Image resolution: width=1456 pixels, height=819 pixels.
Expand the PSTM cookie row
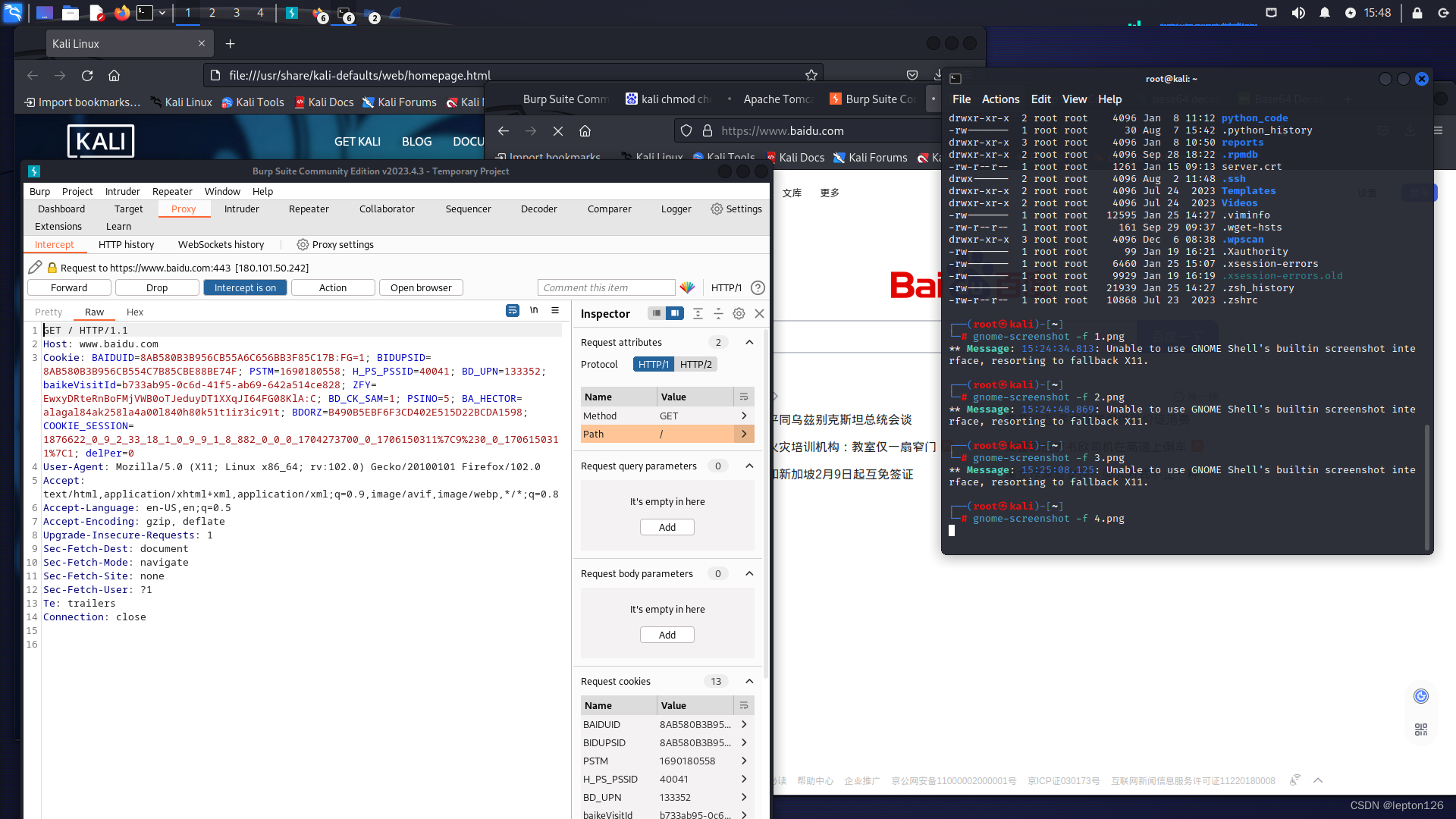(744, 761)
